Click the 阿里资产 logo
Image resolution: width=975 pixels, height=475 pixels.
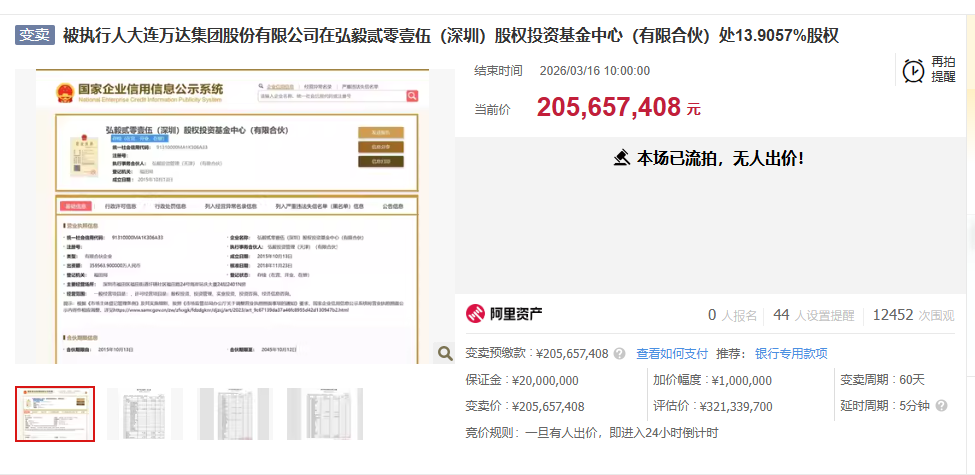[504, 314]
